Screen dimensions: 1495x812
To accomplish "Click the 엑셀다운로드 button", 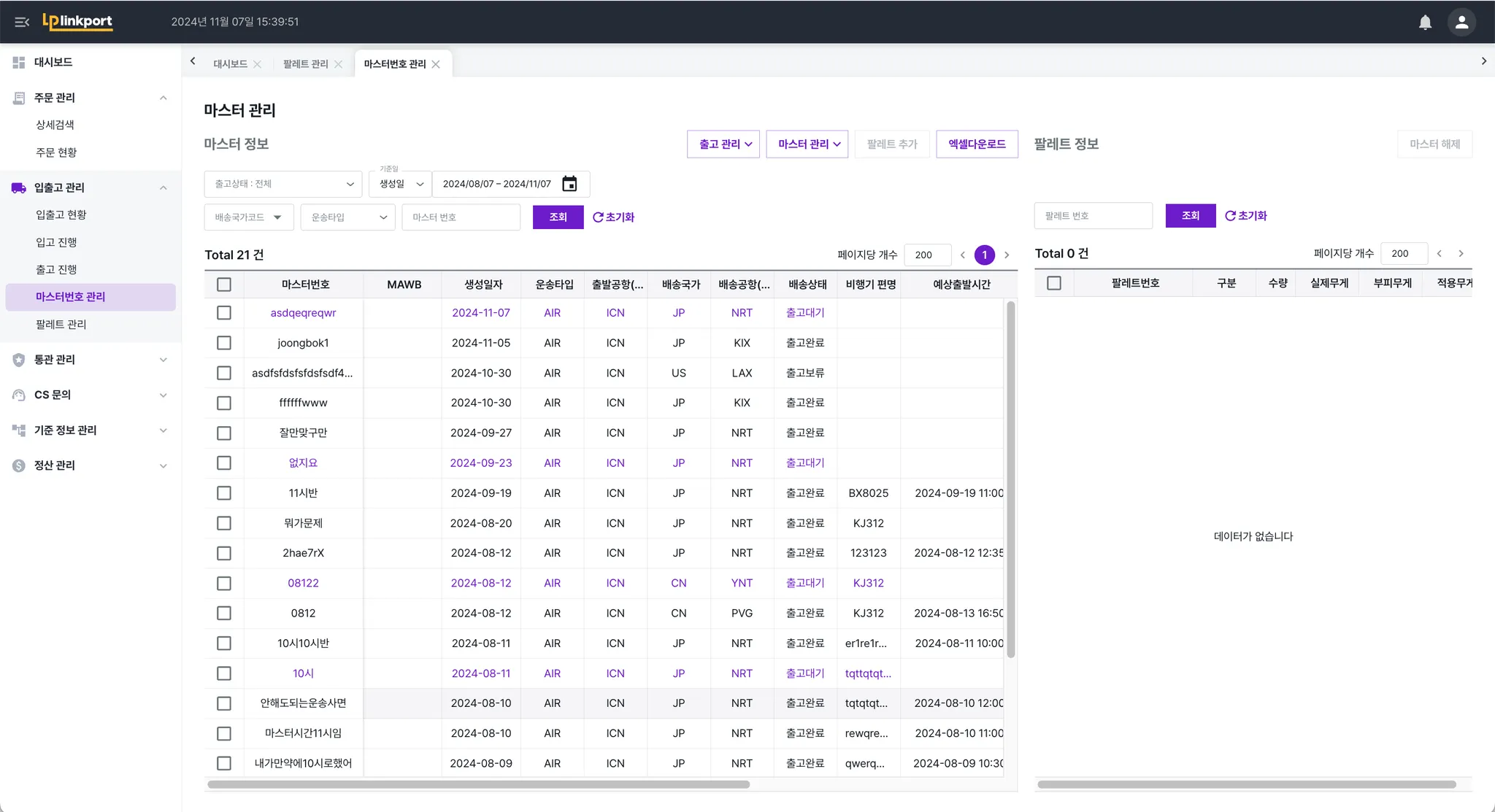I will 977,144.
